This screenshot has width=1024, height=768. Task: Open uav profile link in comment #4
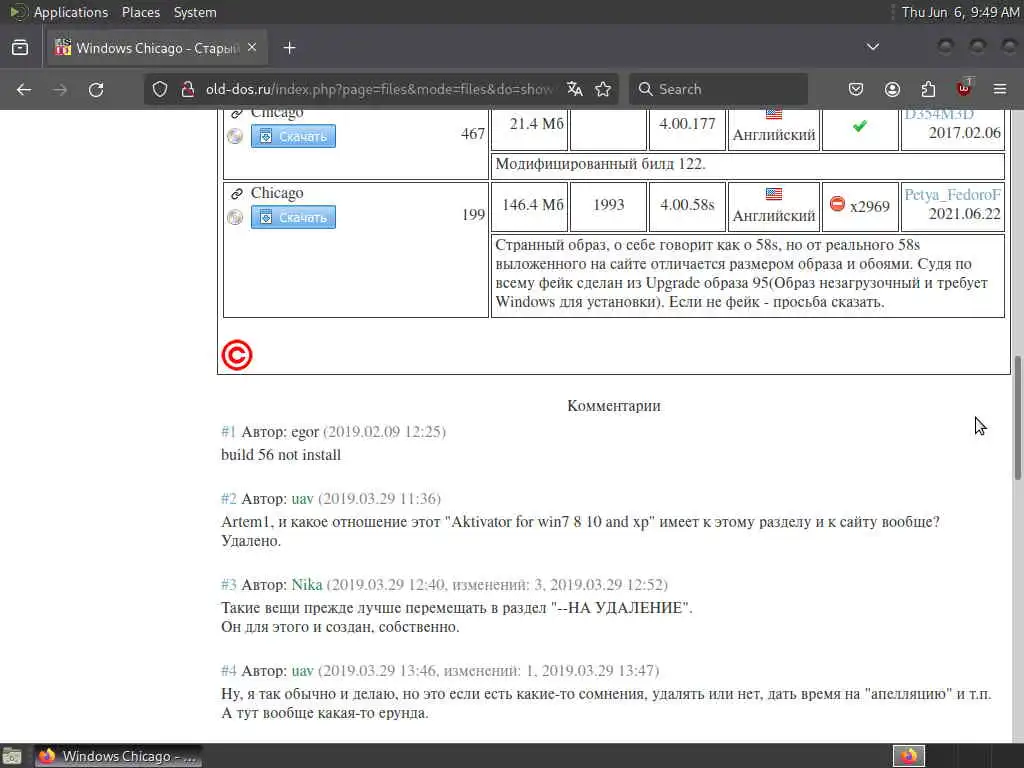coord(302,671)
